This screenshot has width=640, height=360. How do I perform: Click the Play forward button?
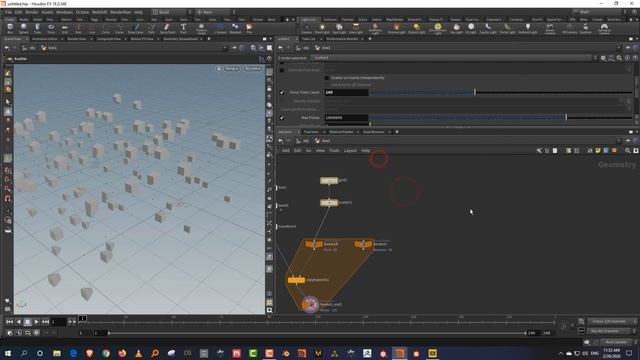coord(36,322)
